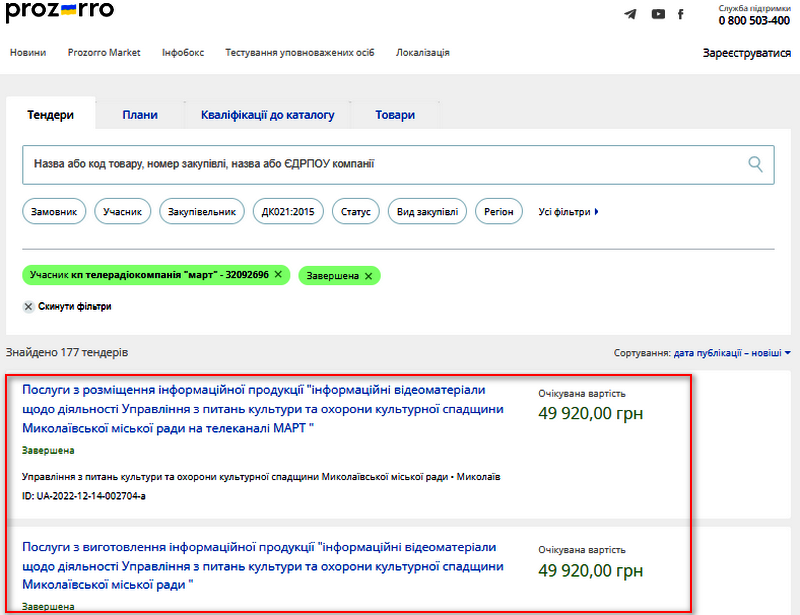Open the Prozorro Market menu item

coord(104,53)
